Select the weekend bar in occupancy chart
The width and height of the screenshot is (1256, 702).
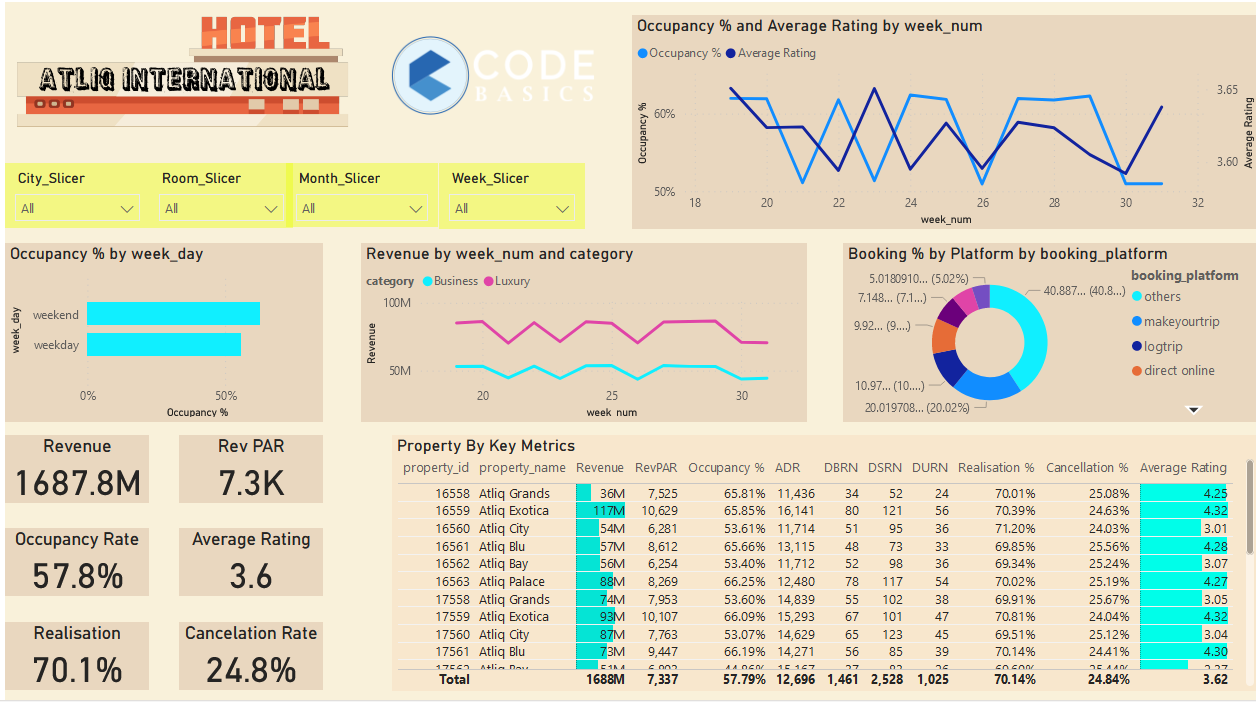pyautogui.click(x=173, y=314)
